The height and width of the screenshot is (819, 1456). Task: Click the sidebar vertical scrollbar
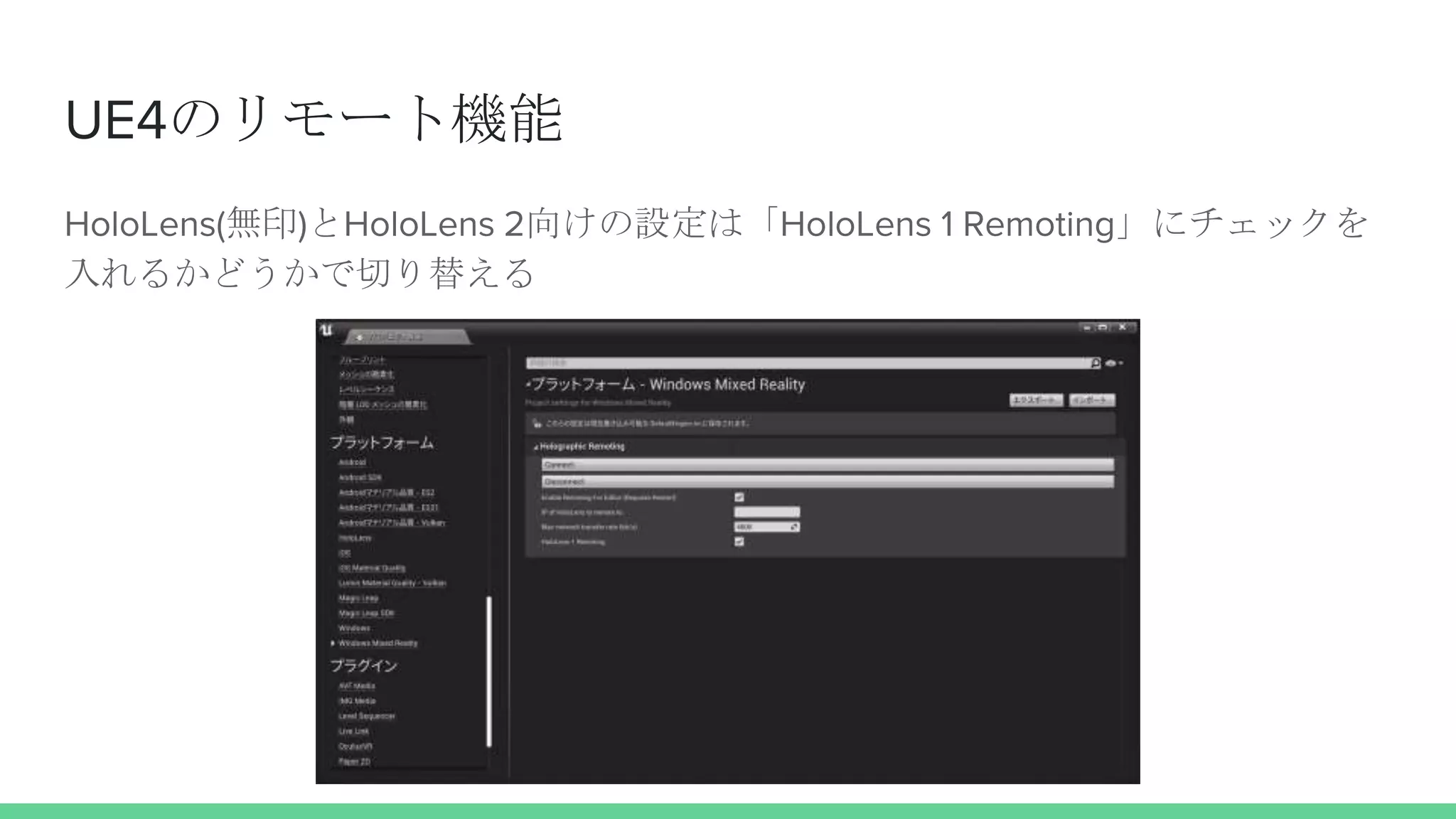[489, 671]
